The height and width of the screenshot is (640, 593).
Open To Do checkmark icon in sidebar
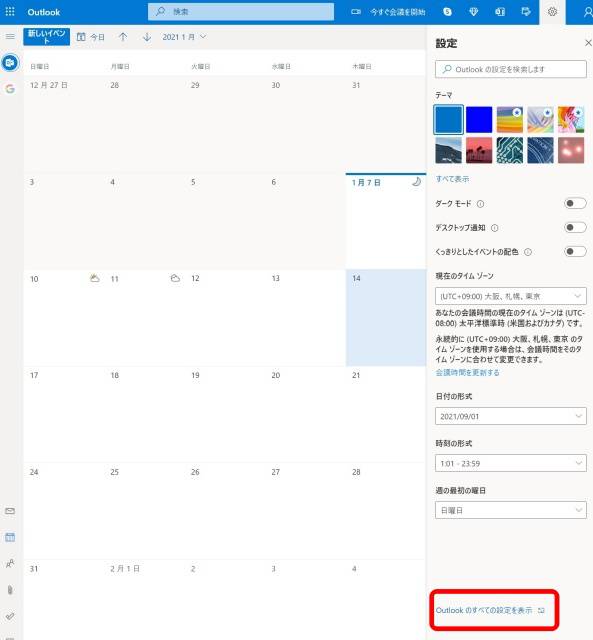coord(10,616)
